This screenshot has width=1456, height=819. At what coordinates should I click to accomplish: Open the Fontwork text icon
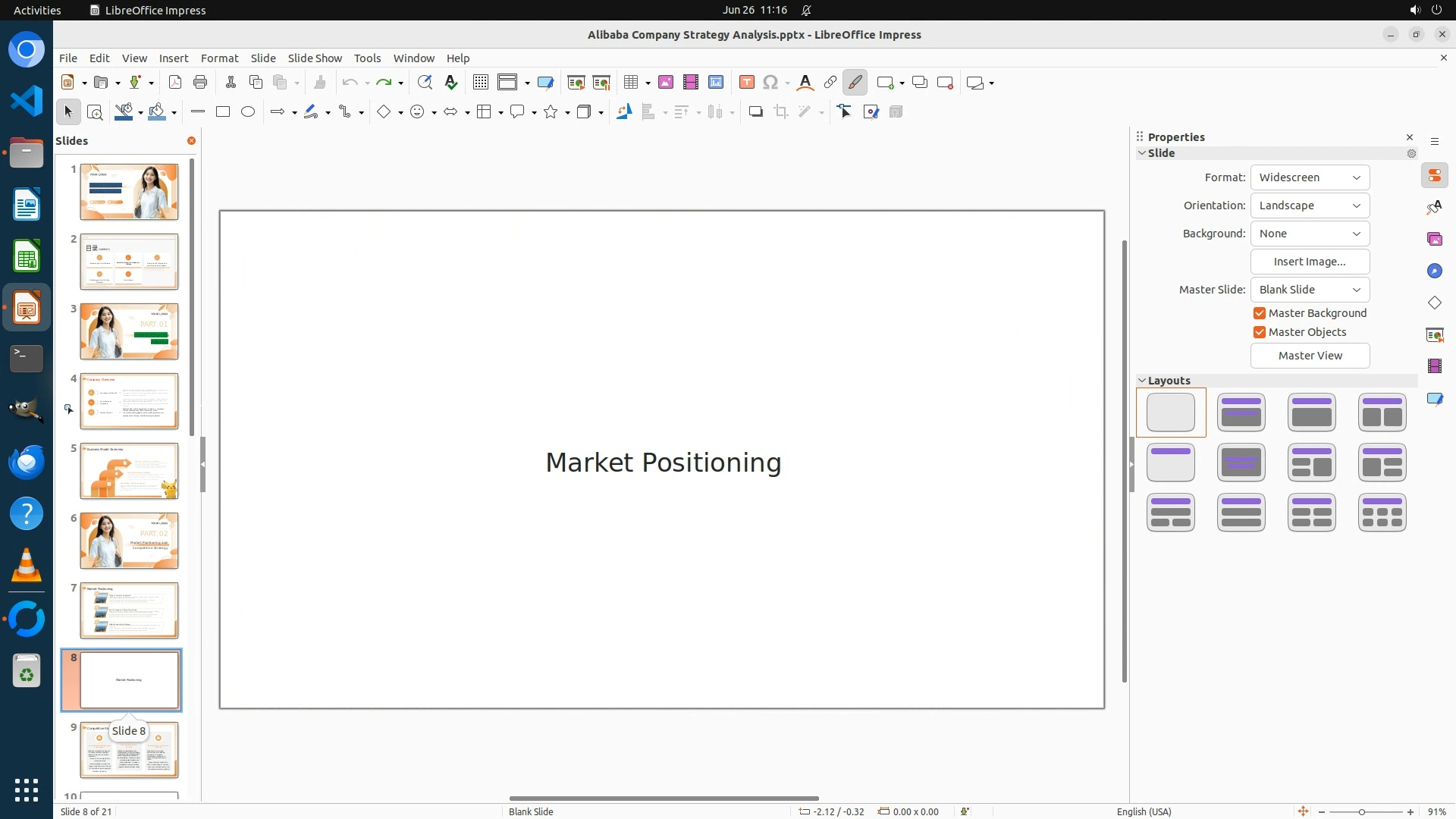point(805,83)
